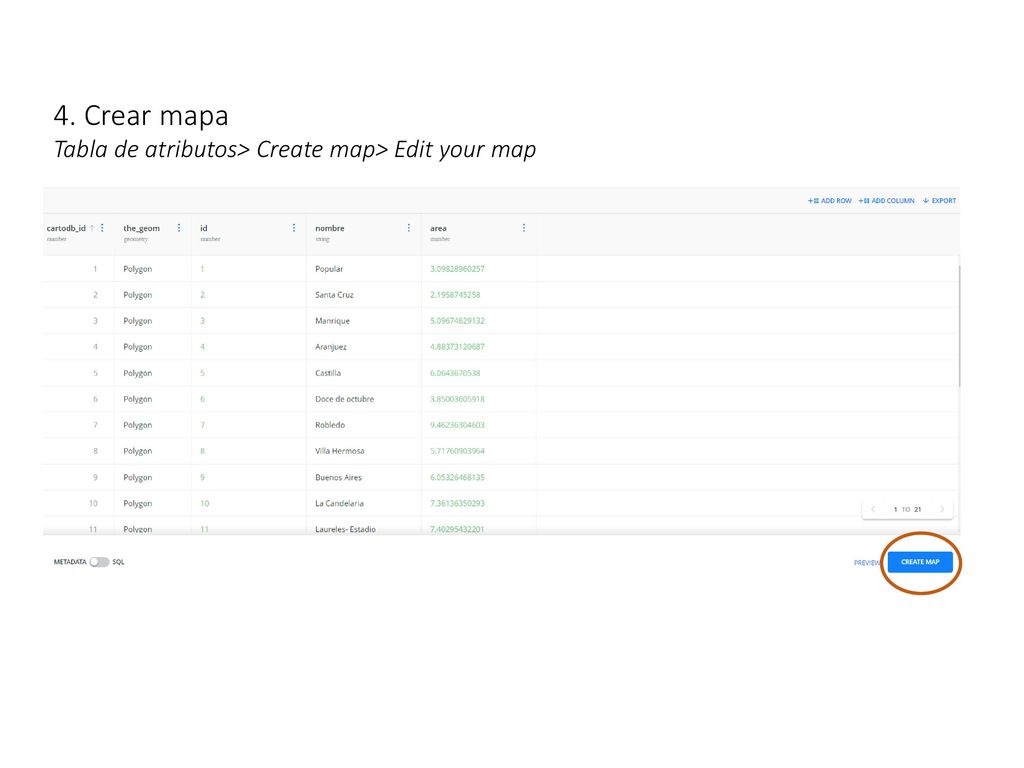
Task: Click area value 4.88373120687
Action: (457, 347)
